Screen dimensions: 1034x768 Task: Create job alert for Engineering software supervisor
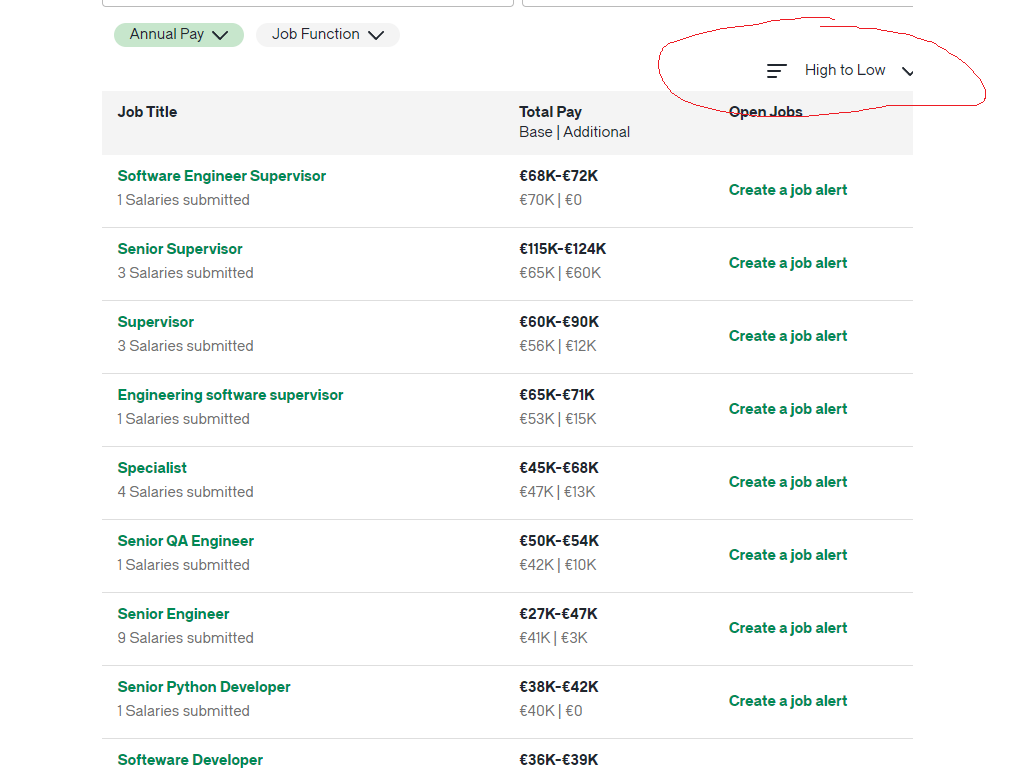(x=788, y=409)
